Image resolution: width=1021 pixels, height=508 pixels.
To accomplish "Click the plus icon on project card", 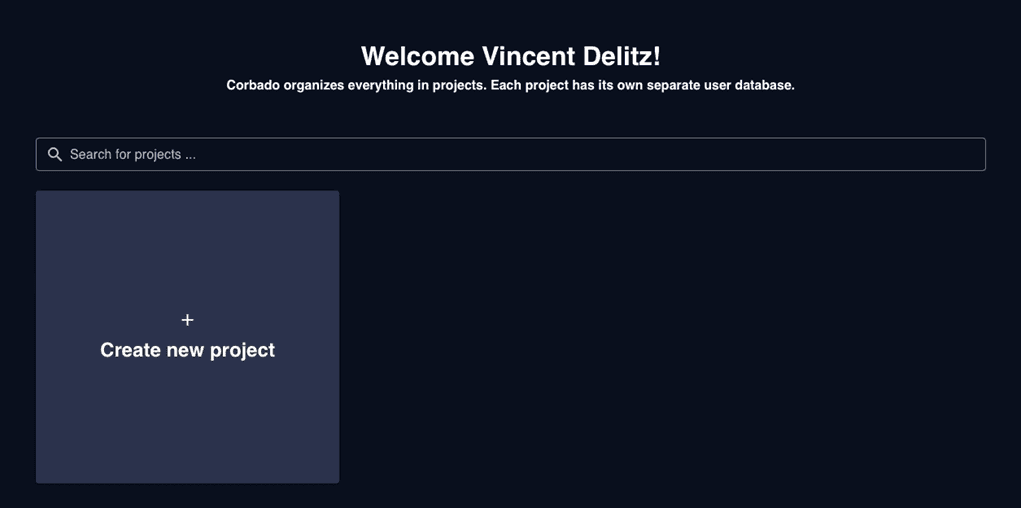I will [188, 320].
